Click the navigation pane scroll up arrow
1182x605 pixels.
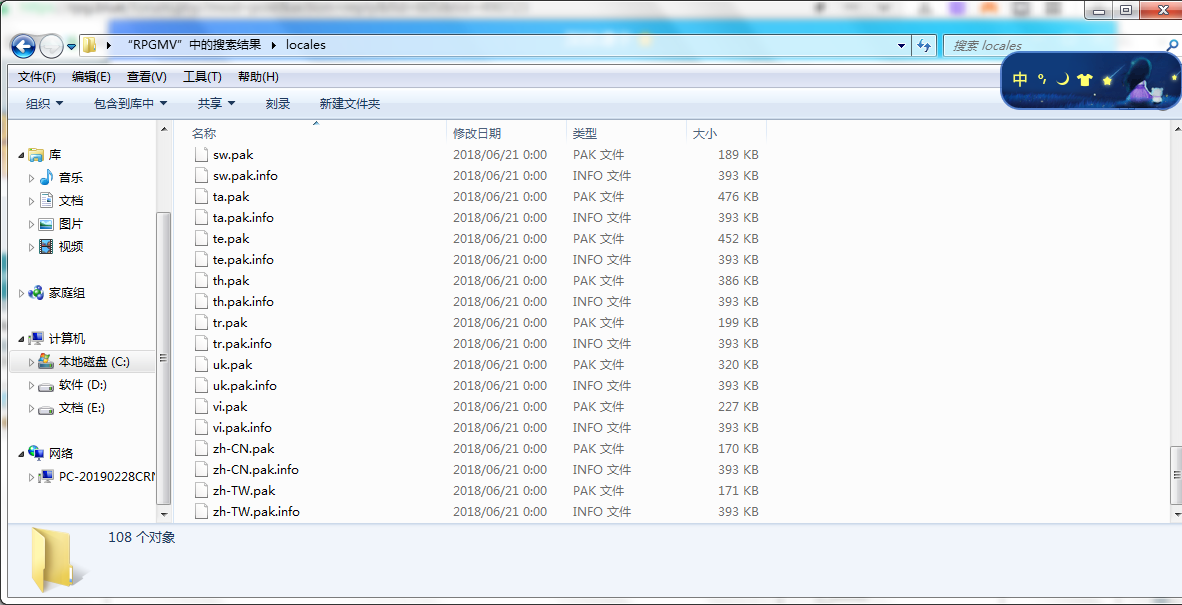164,130
